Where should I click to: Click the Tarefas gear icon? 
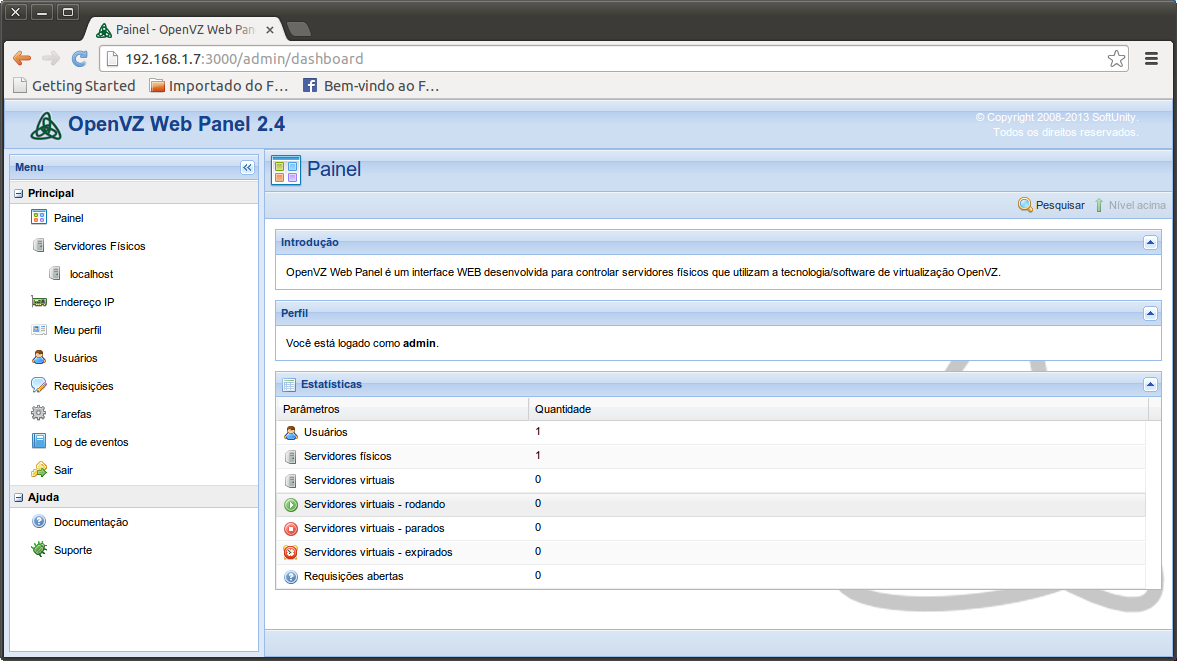click(x=39, y=413)
